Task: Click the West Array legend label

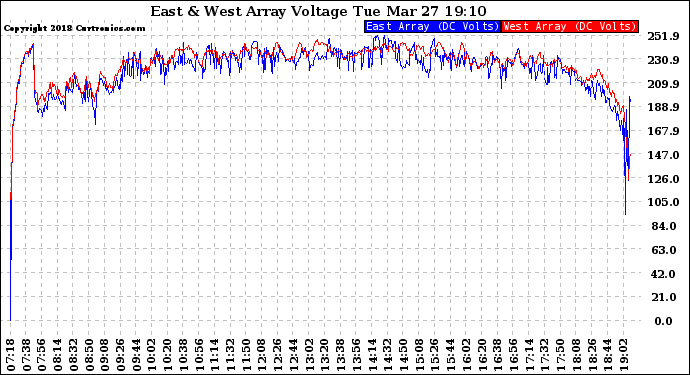Action: click(570, 26)
